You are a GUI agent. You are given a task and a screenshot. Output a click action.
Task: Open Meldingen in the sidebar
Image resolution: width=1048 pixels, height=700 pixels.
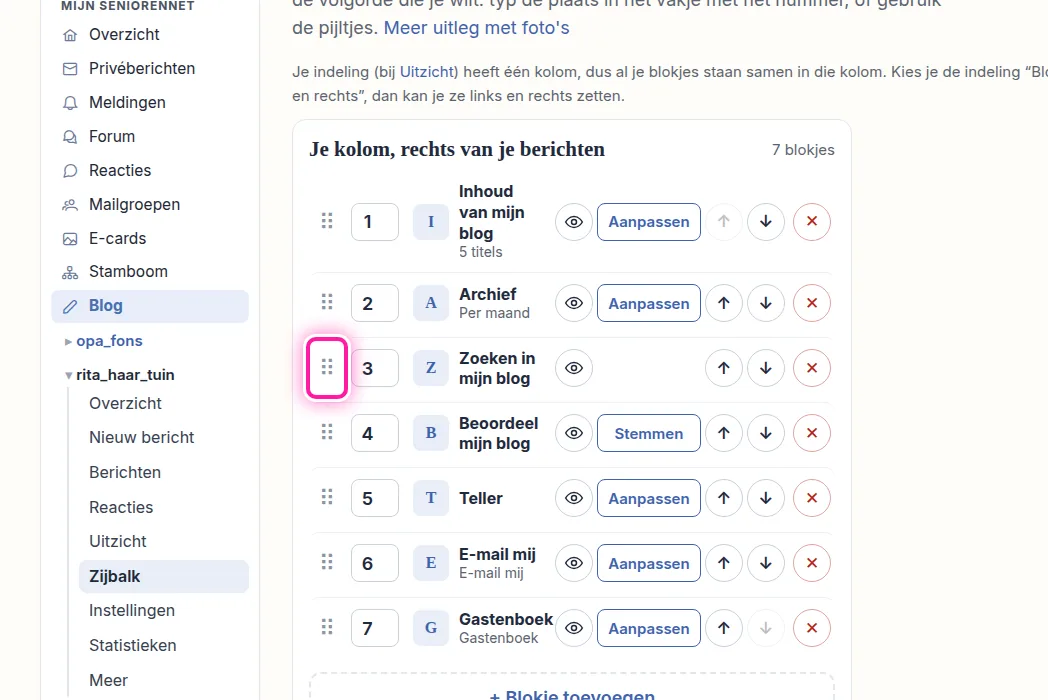click(x=150, y=102)
